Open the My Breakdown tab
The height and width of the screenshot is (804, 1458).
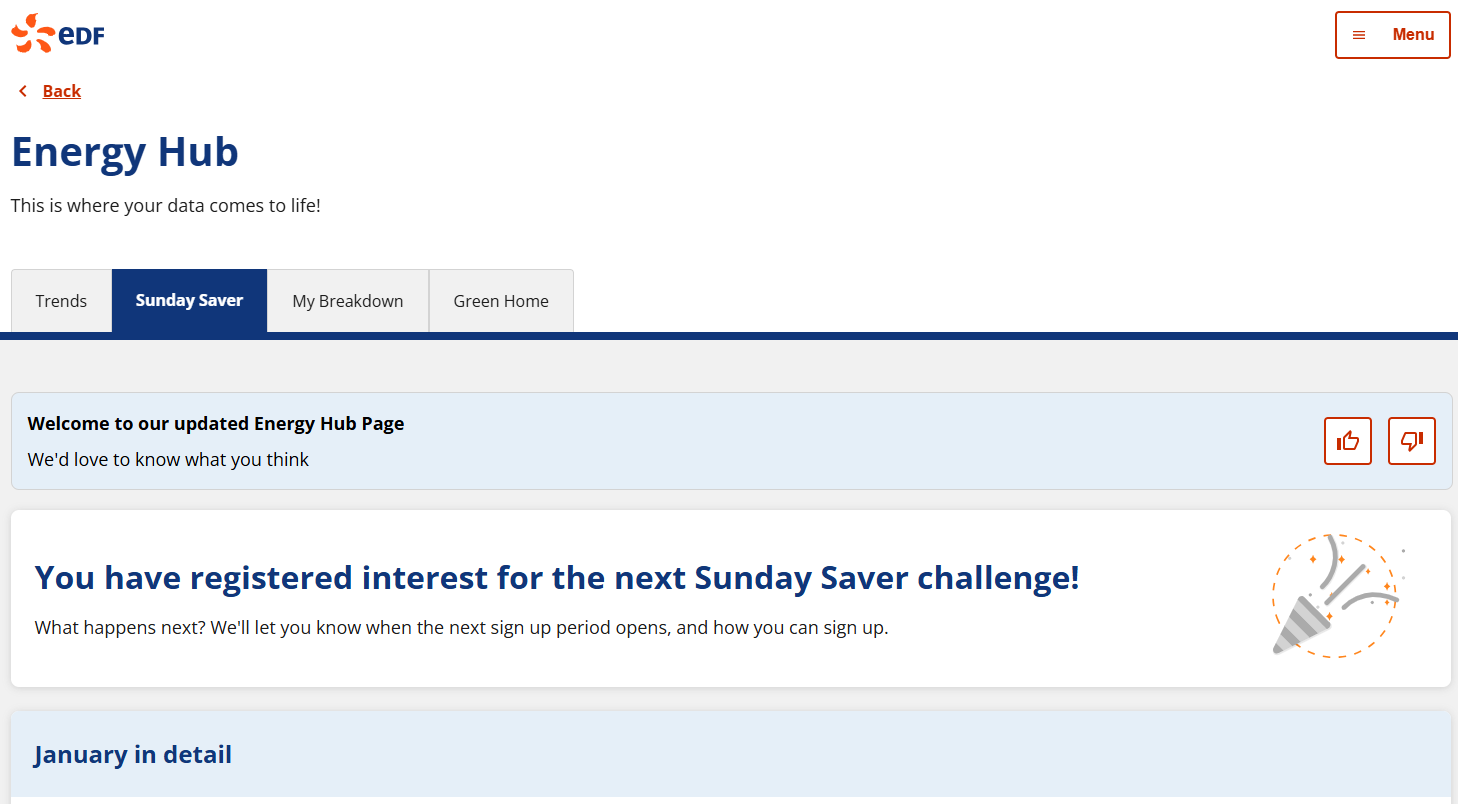tap(348, 301)
